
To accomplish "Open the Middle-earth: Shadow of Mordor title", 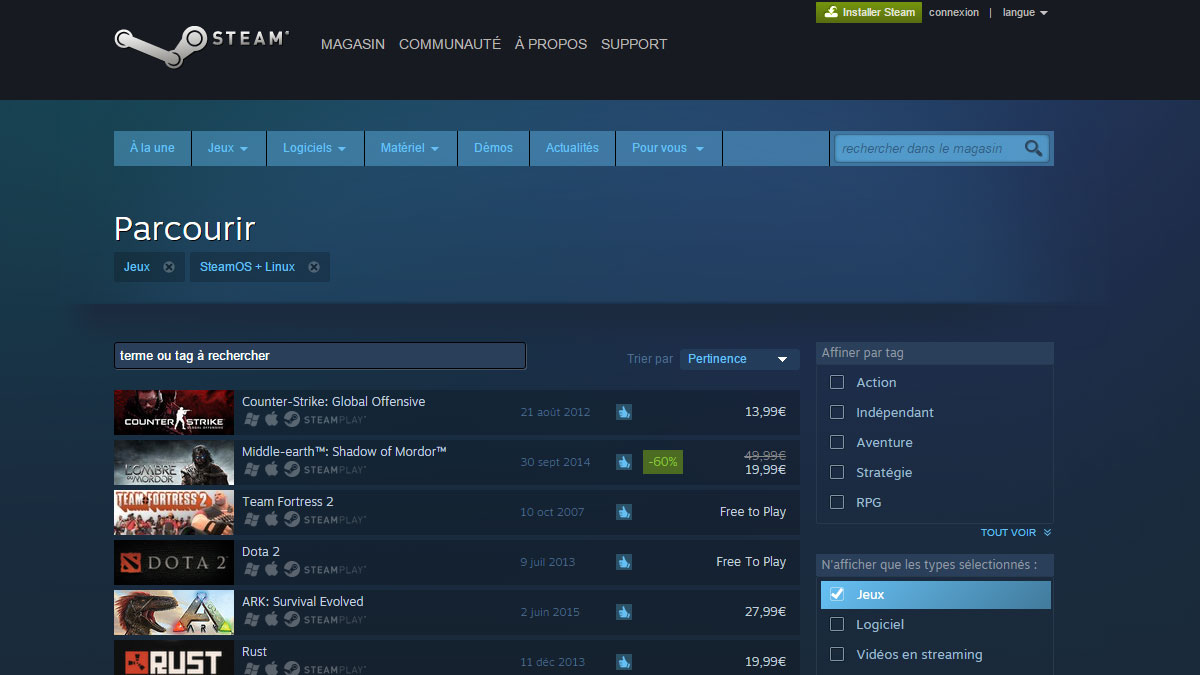I will [x=344, y=452].
